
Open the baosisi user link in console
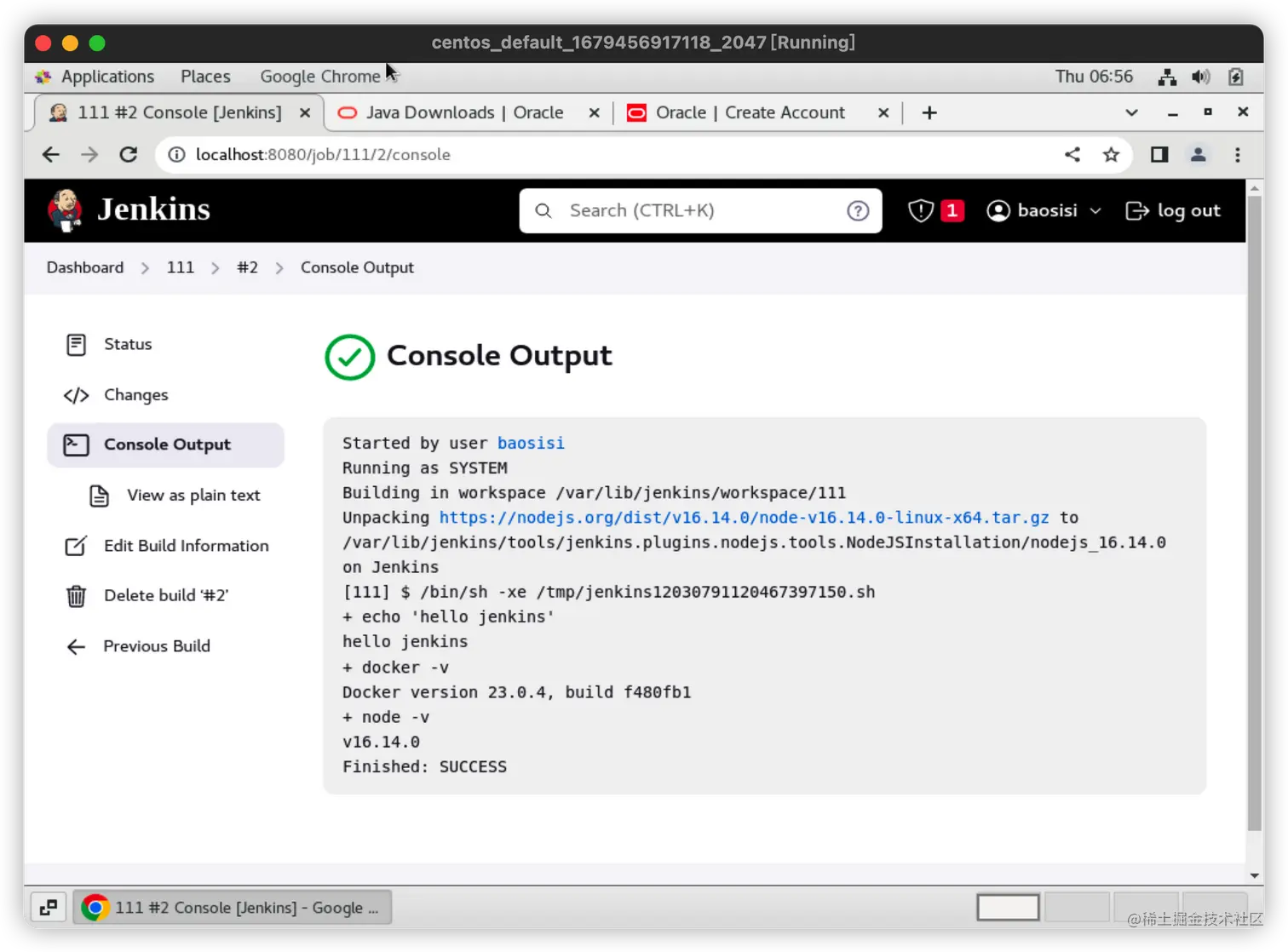click(531, 443)
